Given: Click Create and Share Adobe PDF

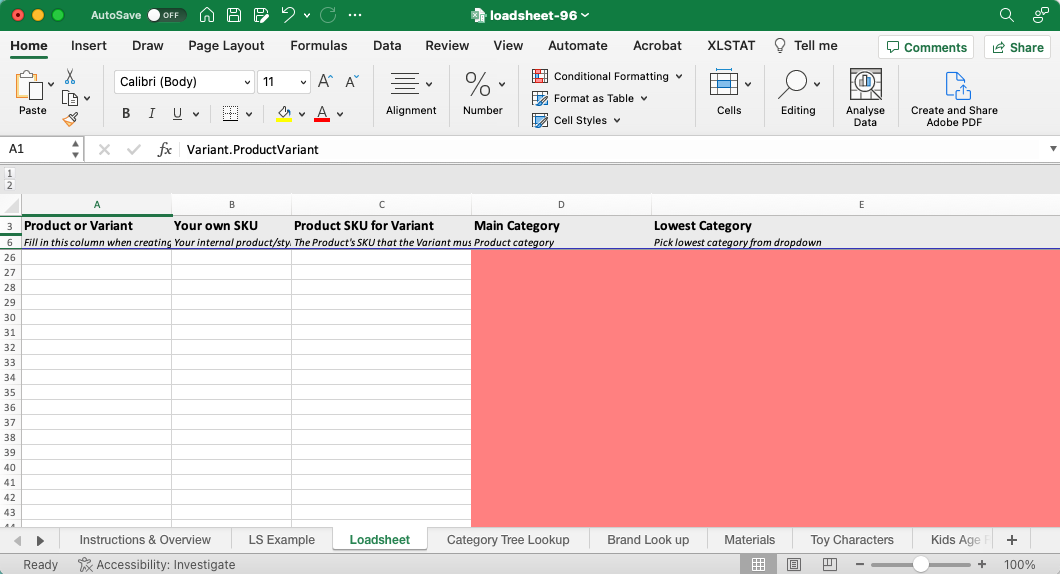Looking at the screenshot, I should pyautogui.click(x=954, y=97).
